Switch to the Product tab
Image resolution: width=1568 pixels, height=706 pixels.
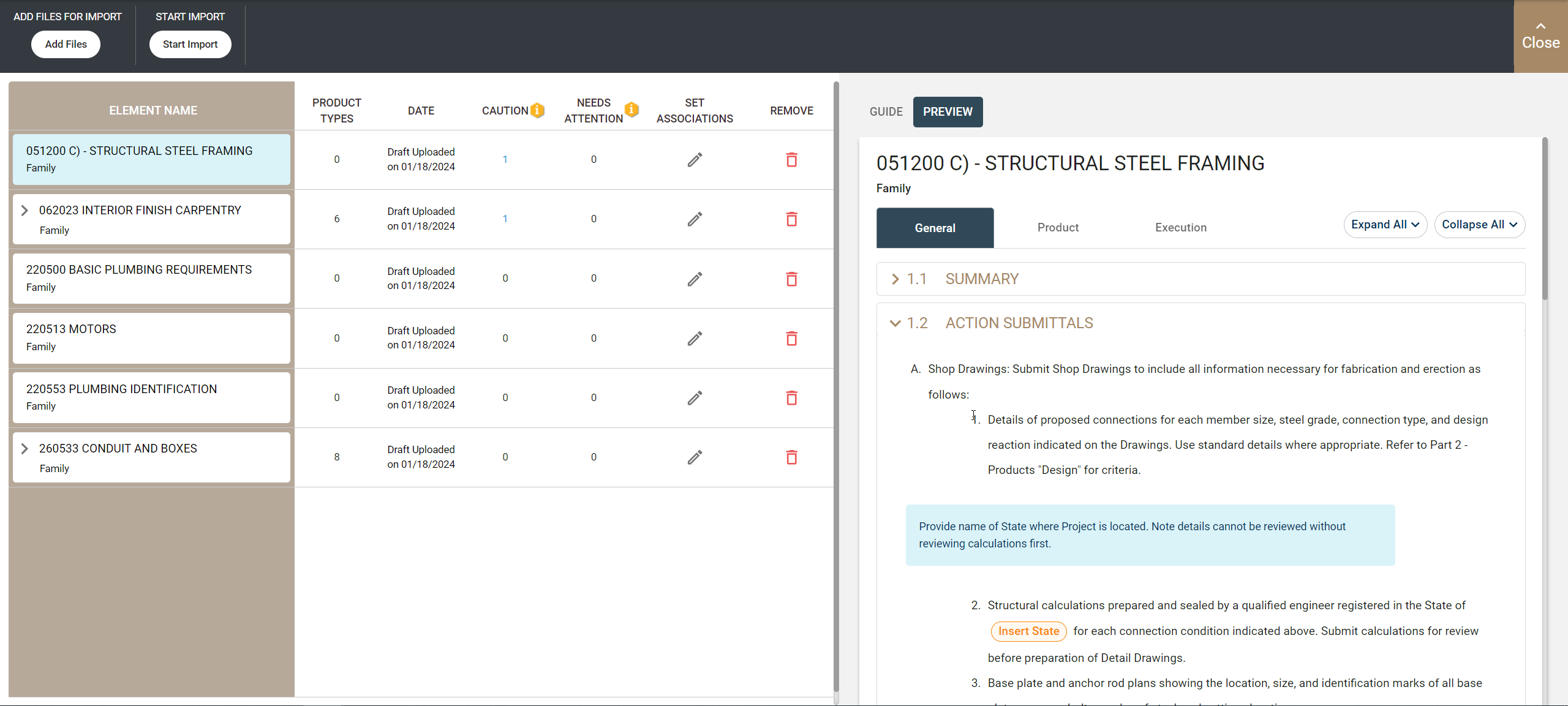(x=1058, y=228)
